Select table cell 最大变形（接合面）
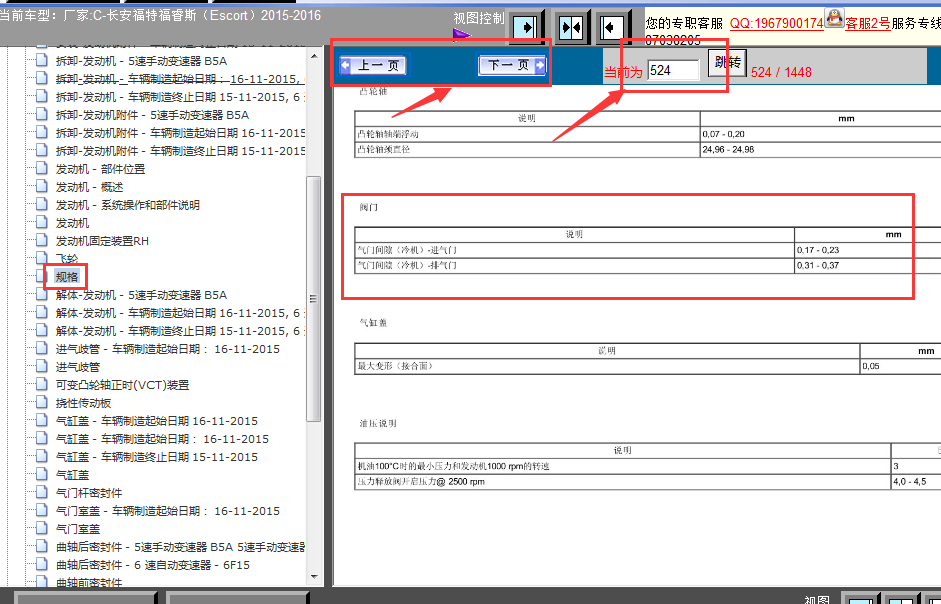This screenshot has width=941, height=604. pyautogui.click(x=607, y=366)
